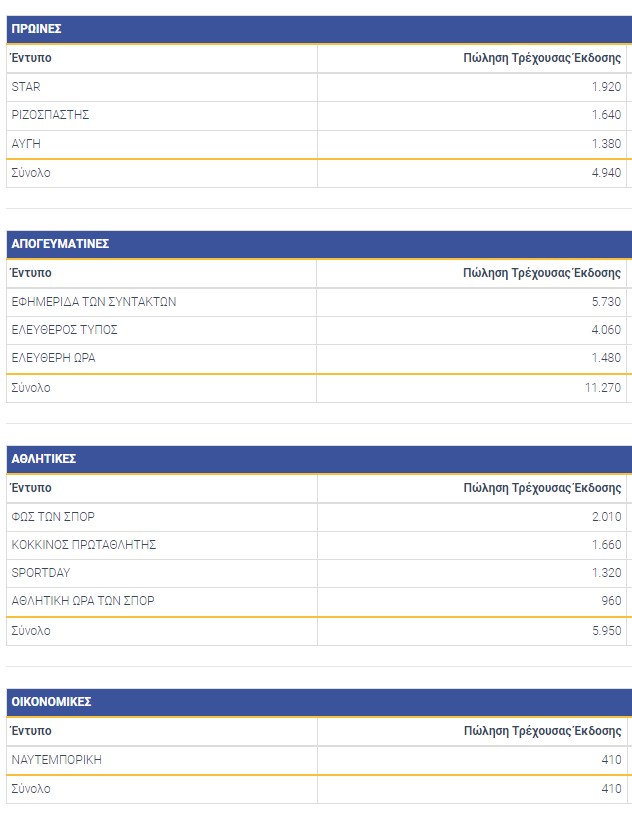Click the ΠΡΩΙΝΕΣ section header
Viewport: 632px width, 831px height.
coord(37,29)
